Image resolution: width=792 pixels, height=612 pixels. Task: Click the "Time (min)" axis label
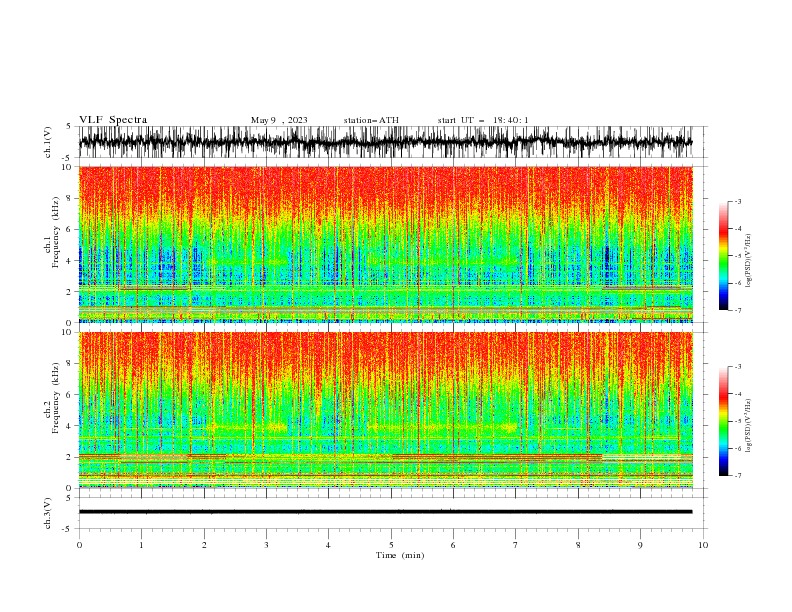[400, 555]
